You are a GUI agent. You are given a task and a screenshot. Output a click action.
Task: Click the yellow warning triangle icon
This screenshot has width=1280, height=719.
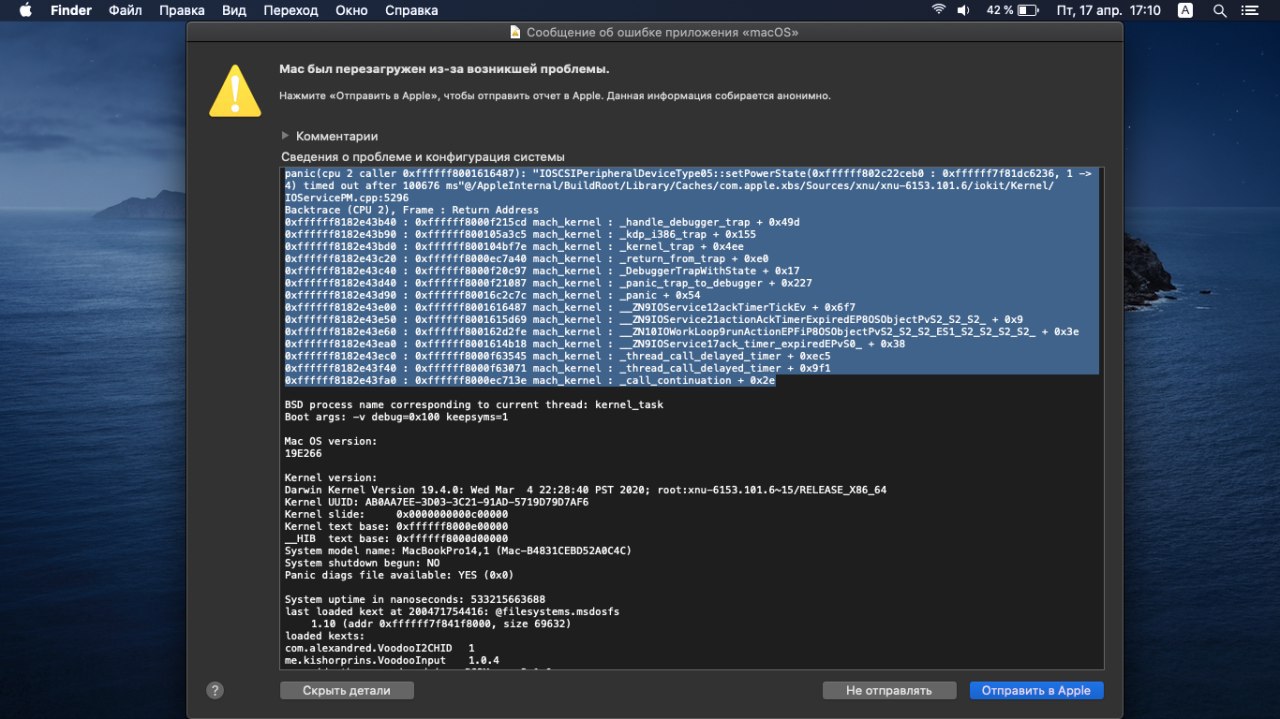click(x=234, y=91)
